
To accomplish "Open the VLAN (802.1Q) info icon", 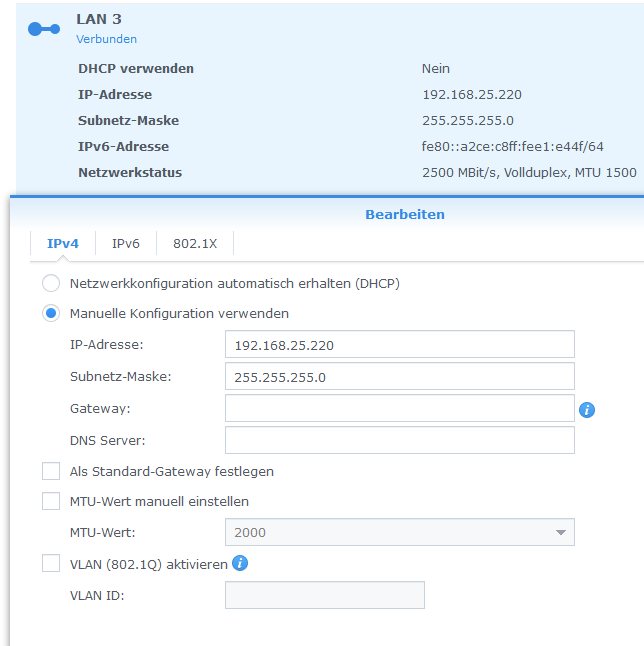I will tap(240, 563).
